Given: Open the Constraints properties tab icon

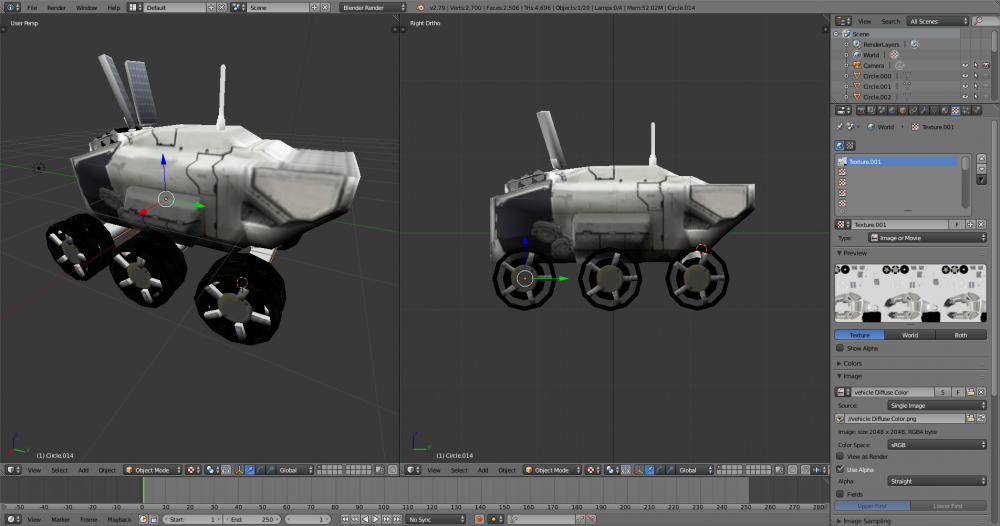Looking at the screenshot, I should [913, 110].
